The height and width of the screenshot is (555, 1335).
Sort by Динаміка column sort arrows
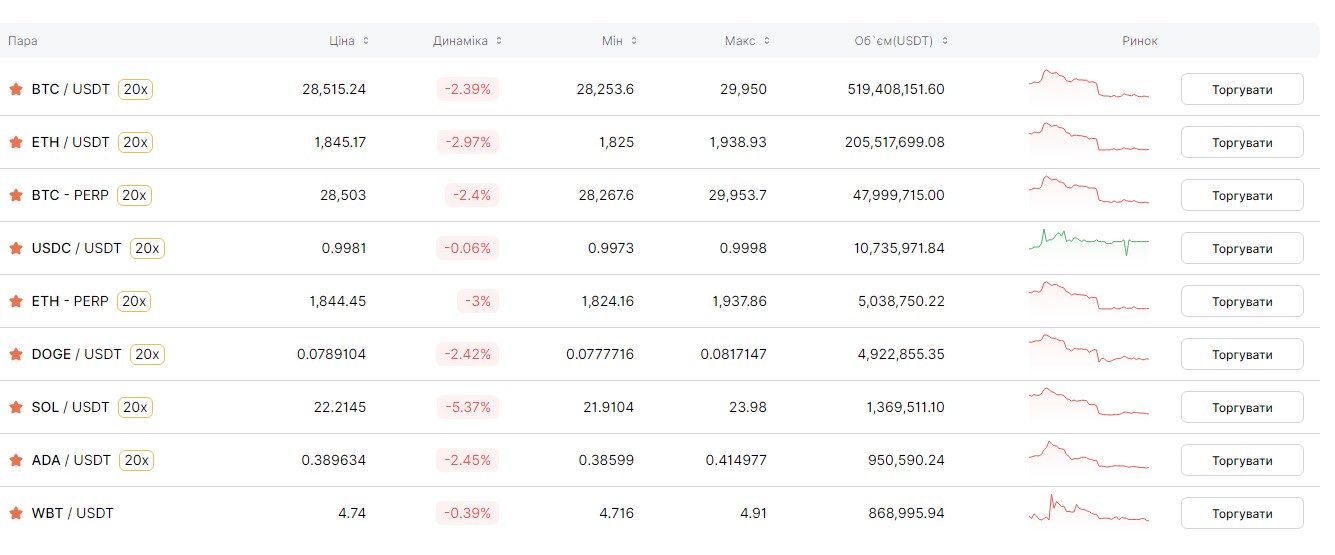tap(499, 41)
